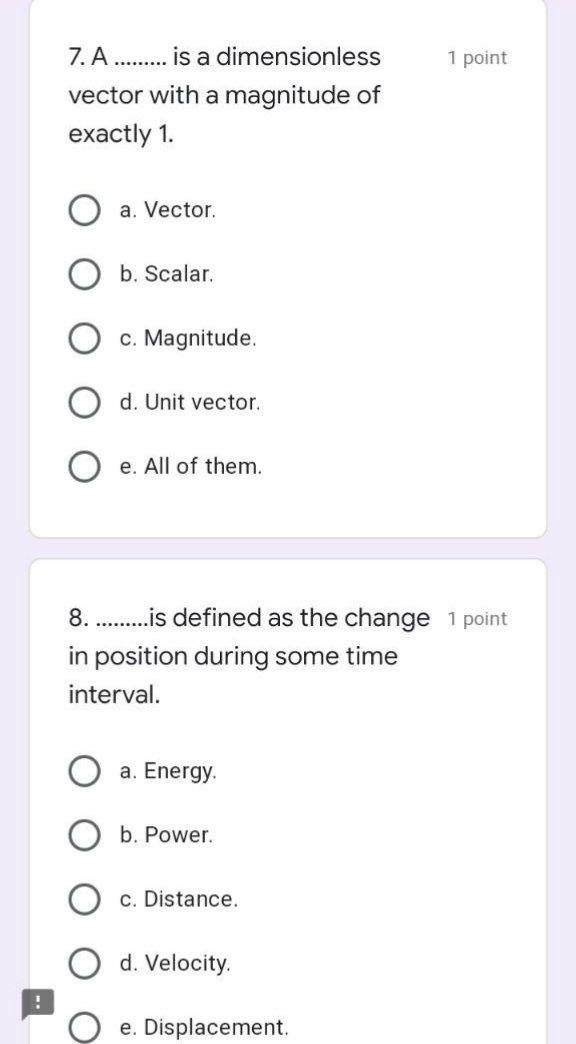Click the question 7 answer card area
The image size is (576, 1044).
point(288,270)
